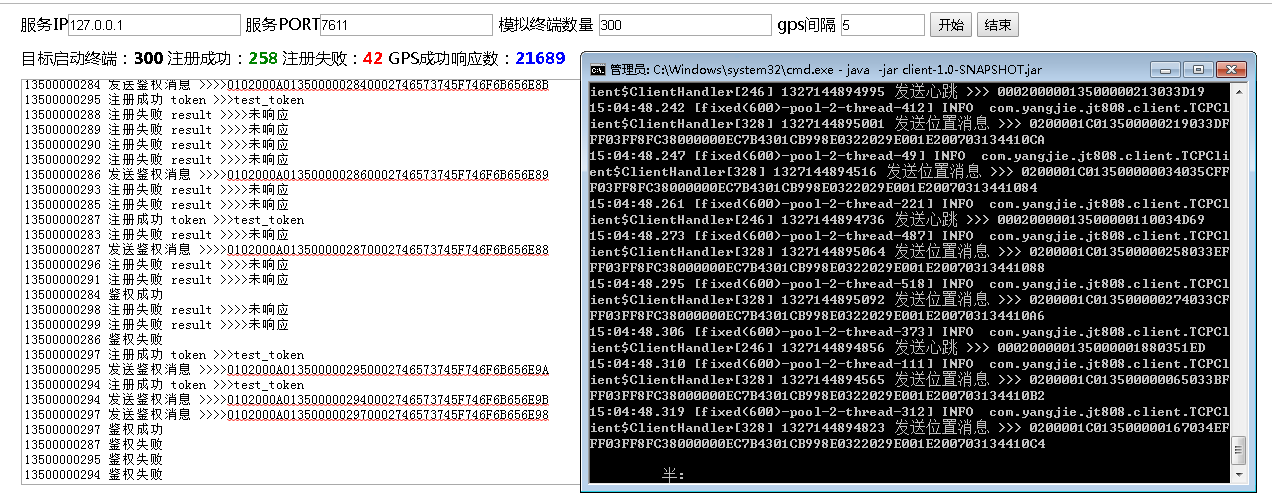Focus the 服务PORT input with 7611

(406, 25)
